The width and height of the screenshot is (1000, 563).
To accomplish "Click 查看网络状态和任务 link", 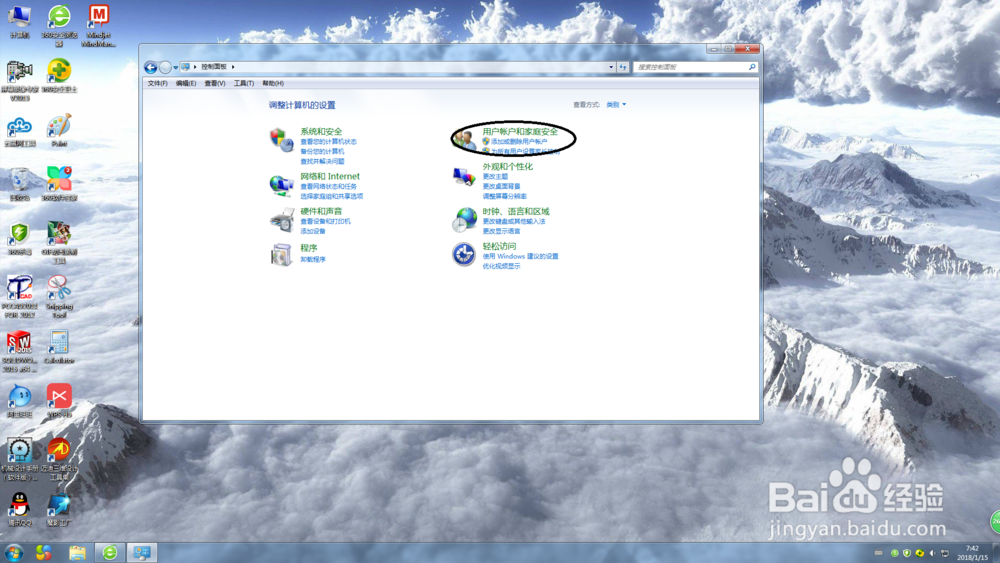I will 328,186.
